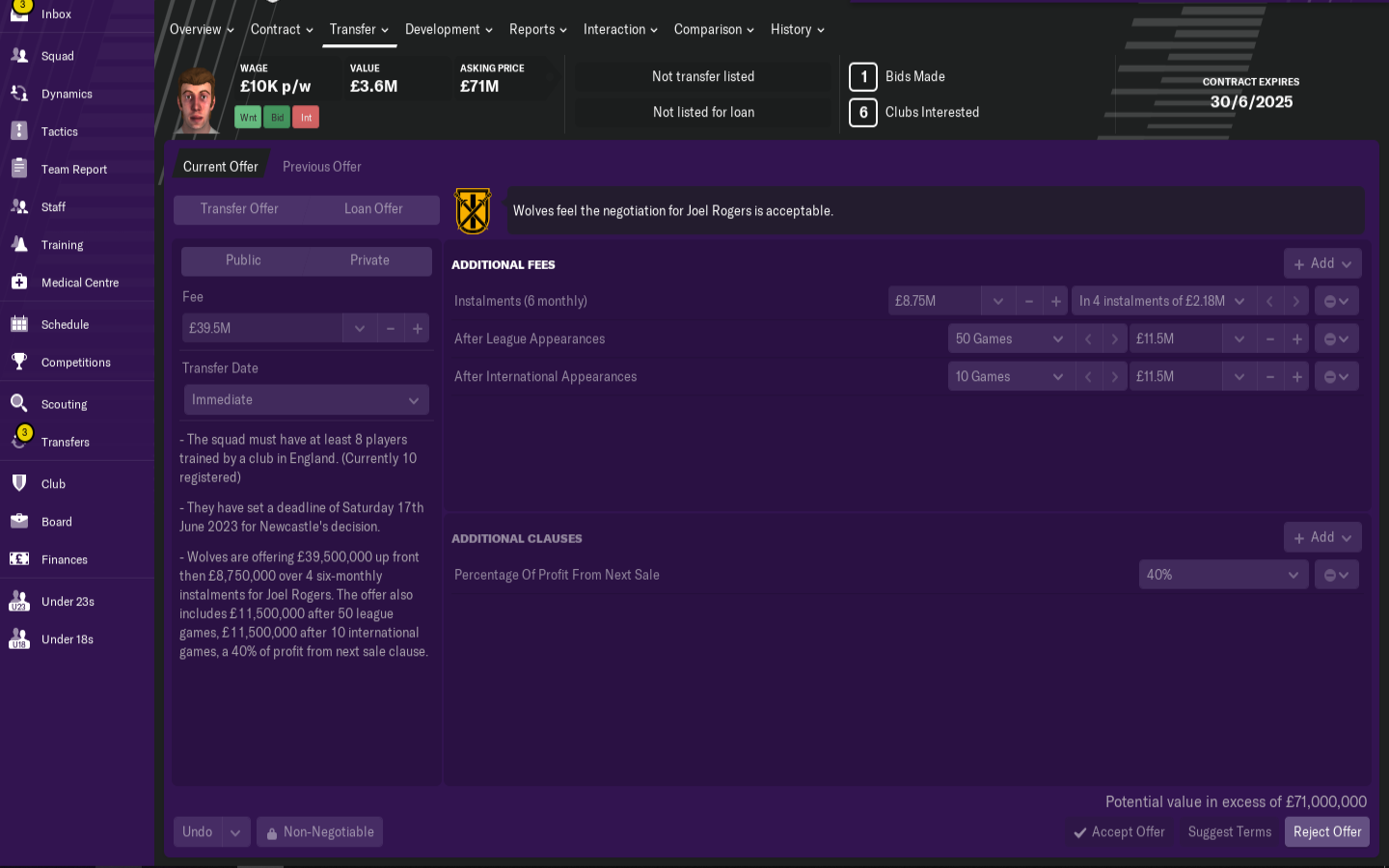Image resolution: width=1389 pixels, height=868 pixels.
Task: Open the Schedule calendar icon
Action: [19, 325]
